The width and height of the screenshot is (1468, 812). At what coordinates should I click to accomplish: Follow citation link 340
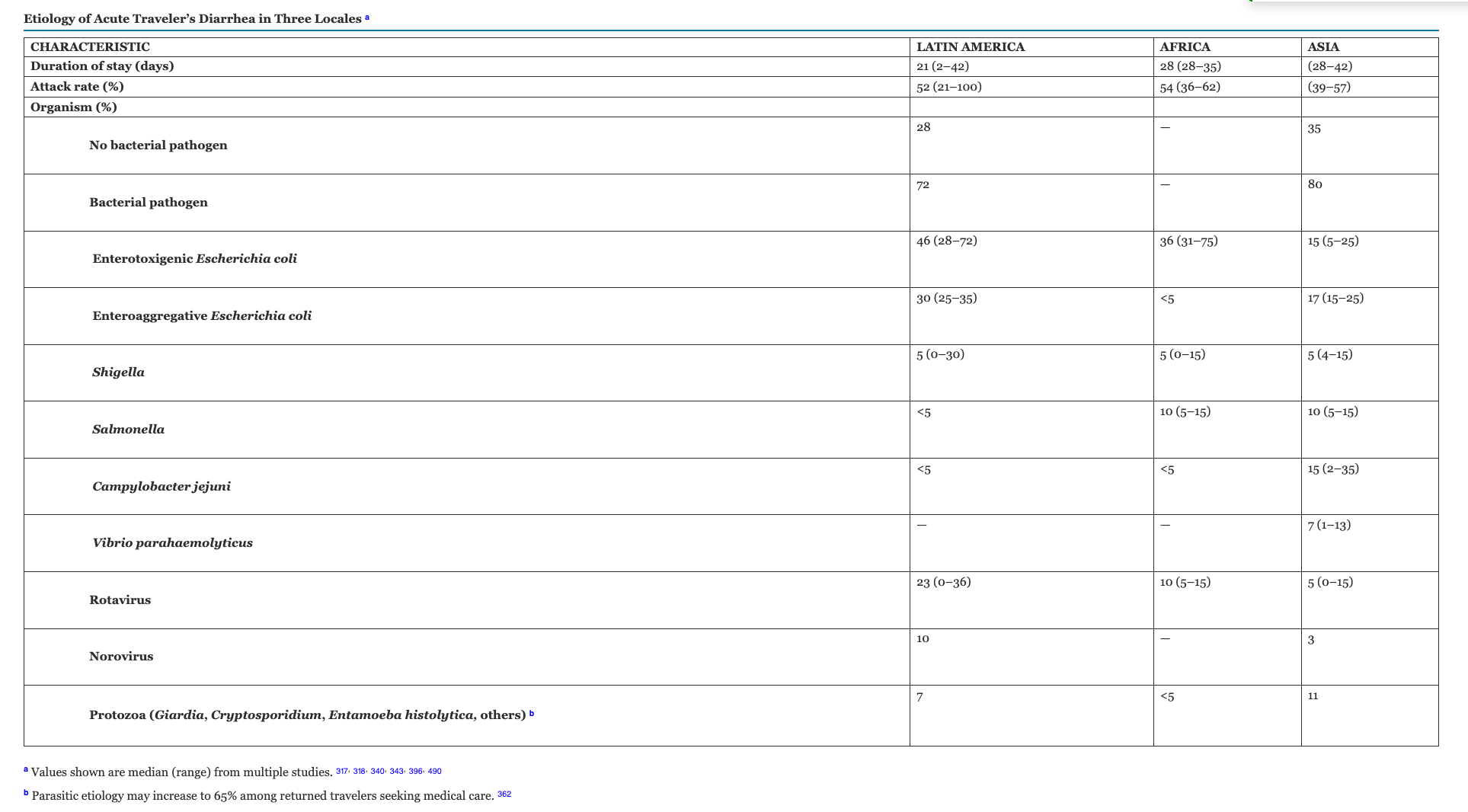coord(377,771)
